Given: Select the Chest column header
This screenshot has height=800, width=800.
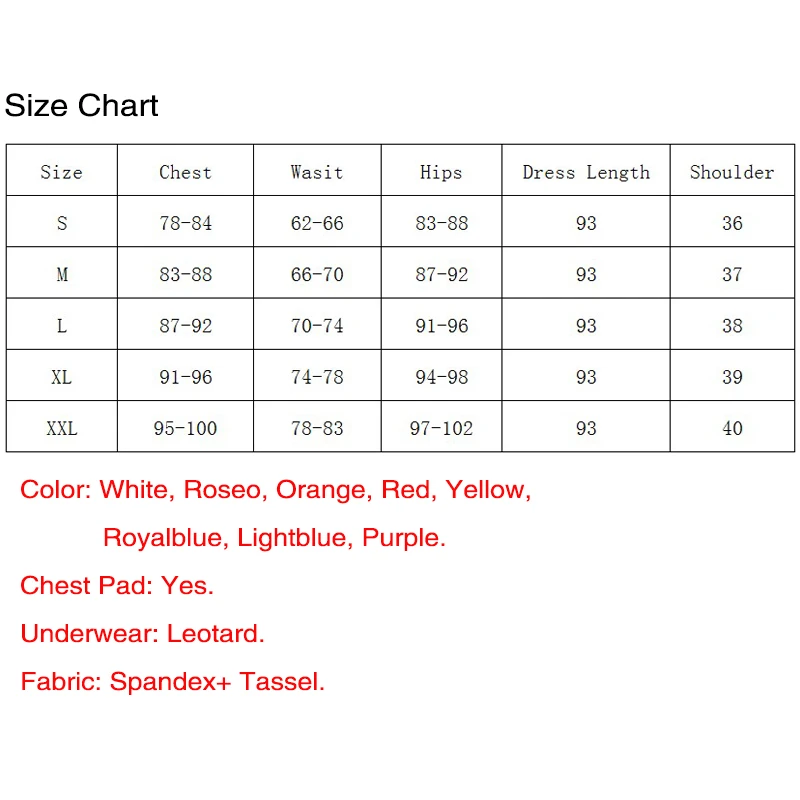Looking at the screenshot, I should point(185,172).
